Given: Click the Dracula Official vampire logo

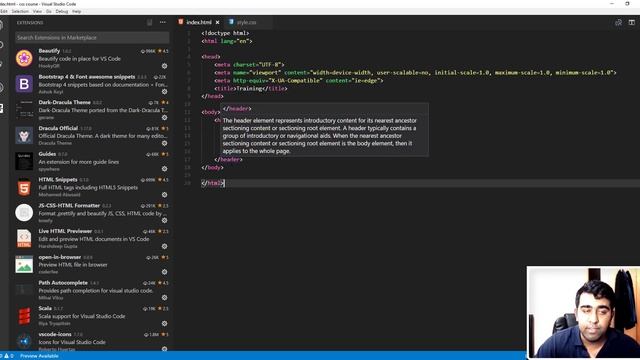Looking at the screenshot, I should point(24,136).
